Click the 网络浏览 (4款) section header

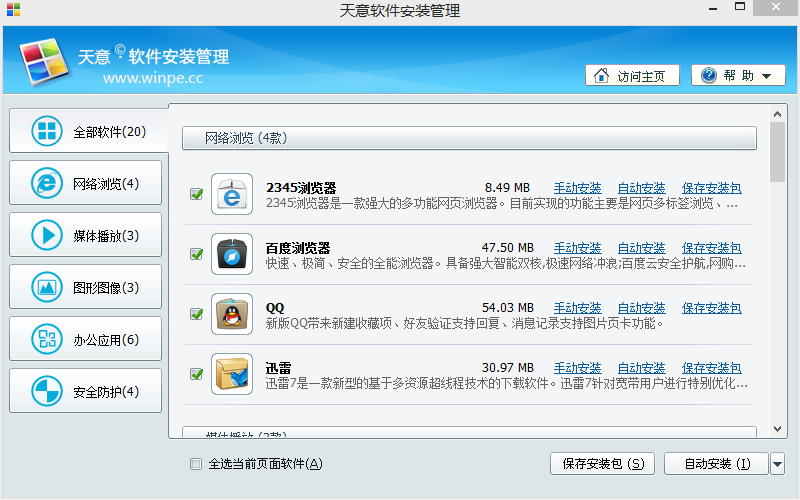469,138
